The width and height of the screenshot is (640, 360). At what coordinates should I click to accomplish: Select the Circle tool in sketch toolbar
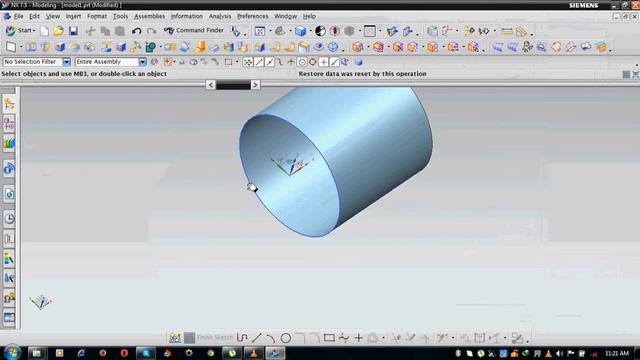tap(286, 338)
